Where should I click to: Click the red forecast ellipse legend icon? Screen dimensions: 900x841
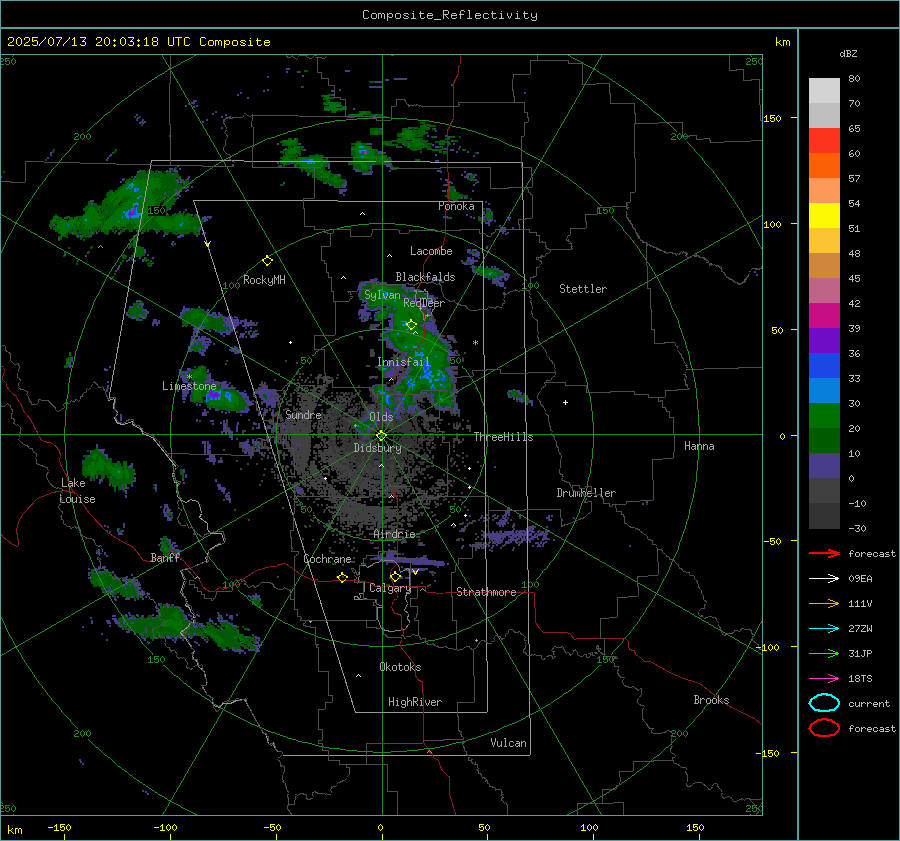click(824, 728)
